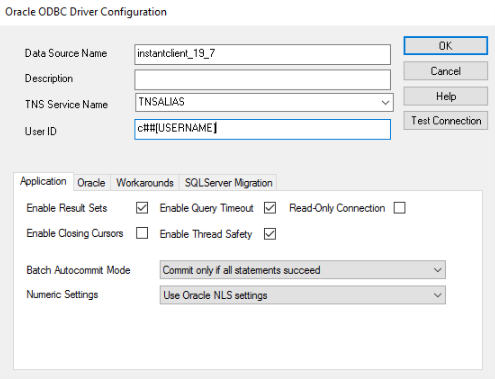Switch to the Application tab
Image resolution: width=495 pixels, height=379 pixels.
click(43, 181)
